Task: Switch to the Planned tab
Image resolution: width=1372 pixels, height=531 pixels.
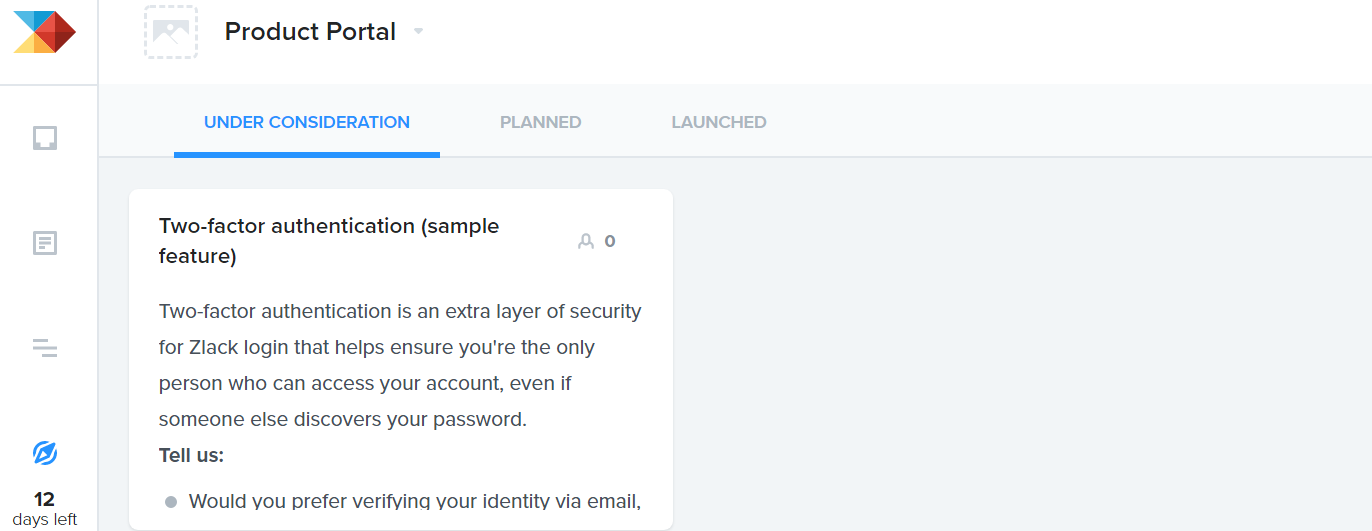Action: click(x=540, y=123)
